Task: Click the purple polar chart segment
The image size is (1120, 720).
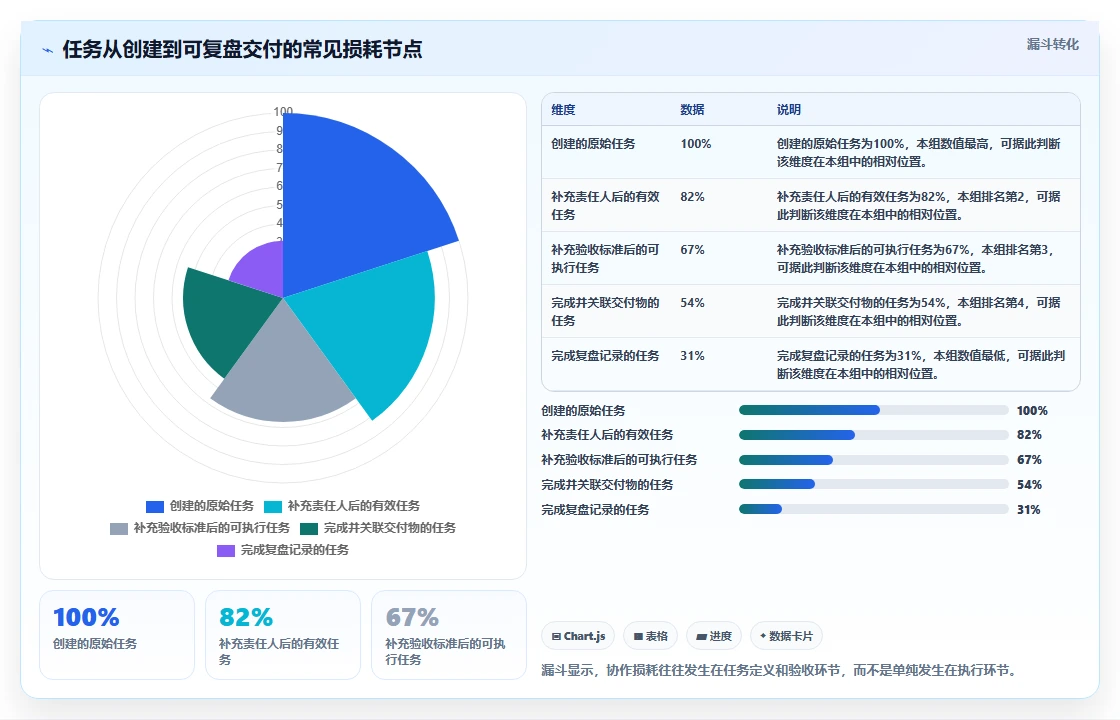Action: pyautogui.click(x=263, y=268)
